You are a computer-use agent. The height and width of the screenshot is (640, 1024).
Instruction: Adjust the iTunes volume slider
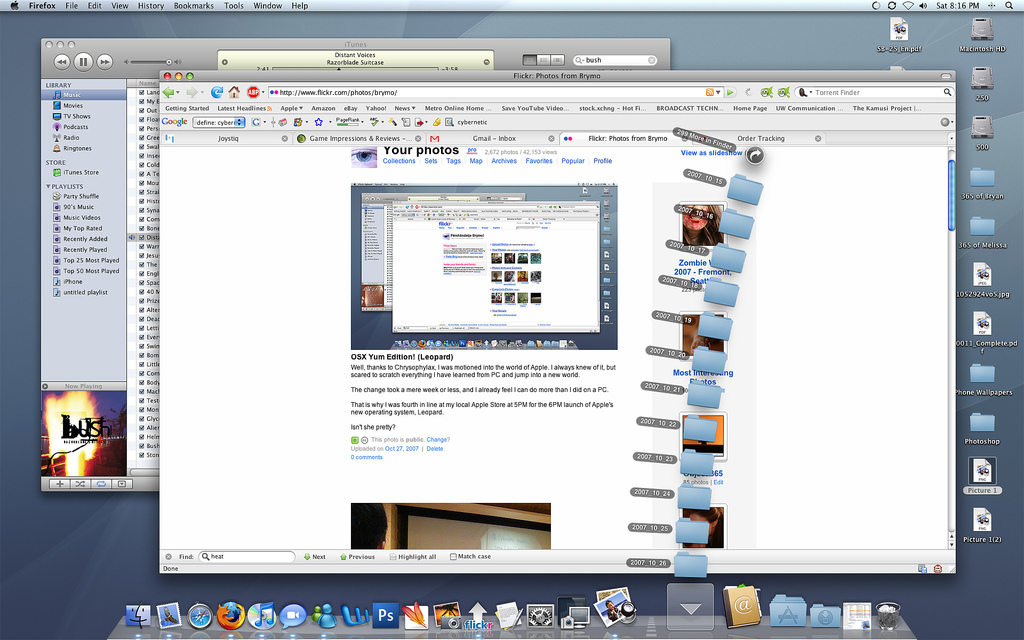click(150, 61)
